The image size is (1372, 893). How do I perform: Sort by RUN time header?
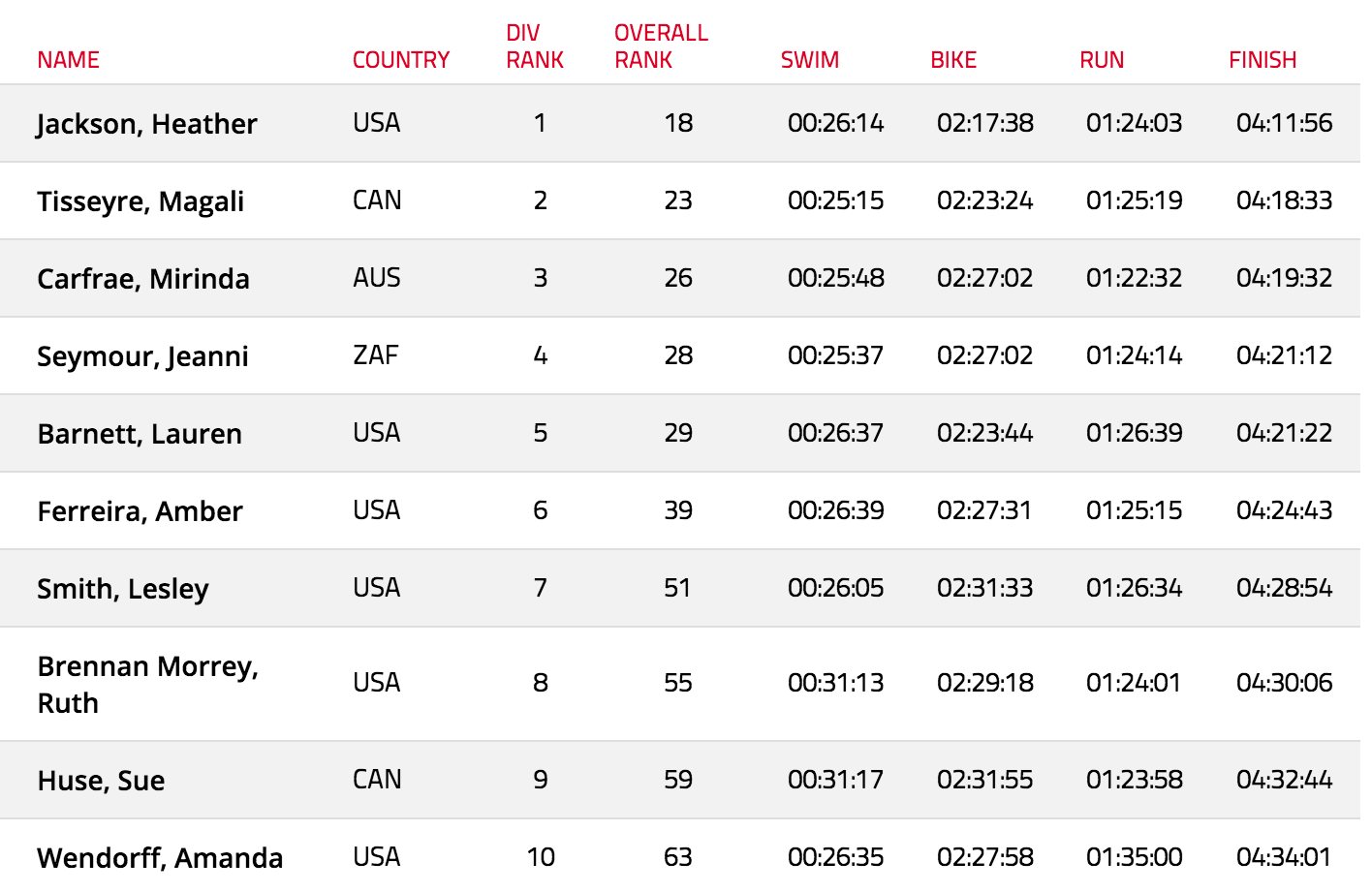pos(1102,60)
